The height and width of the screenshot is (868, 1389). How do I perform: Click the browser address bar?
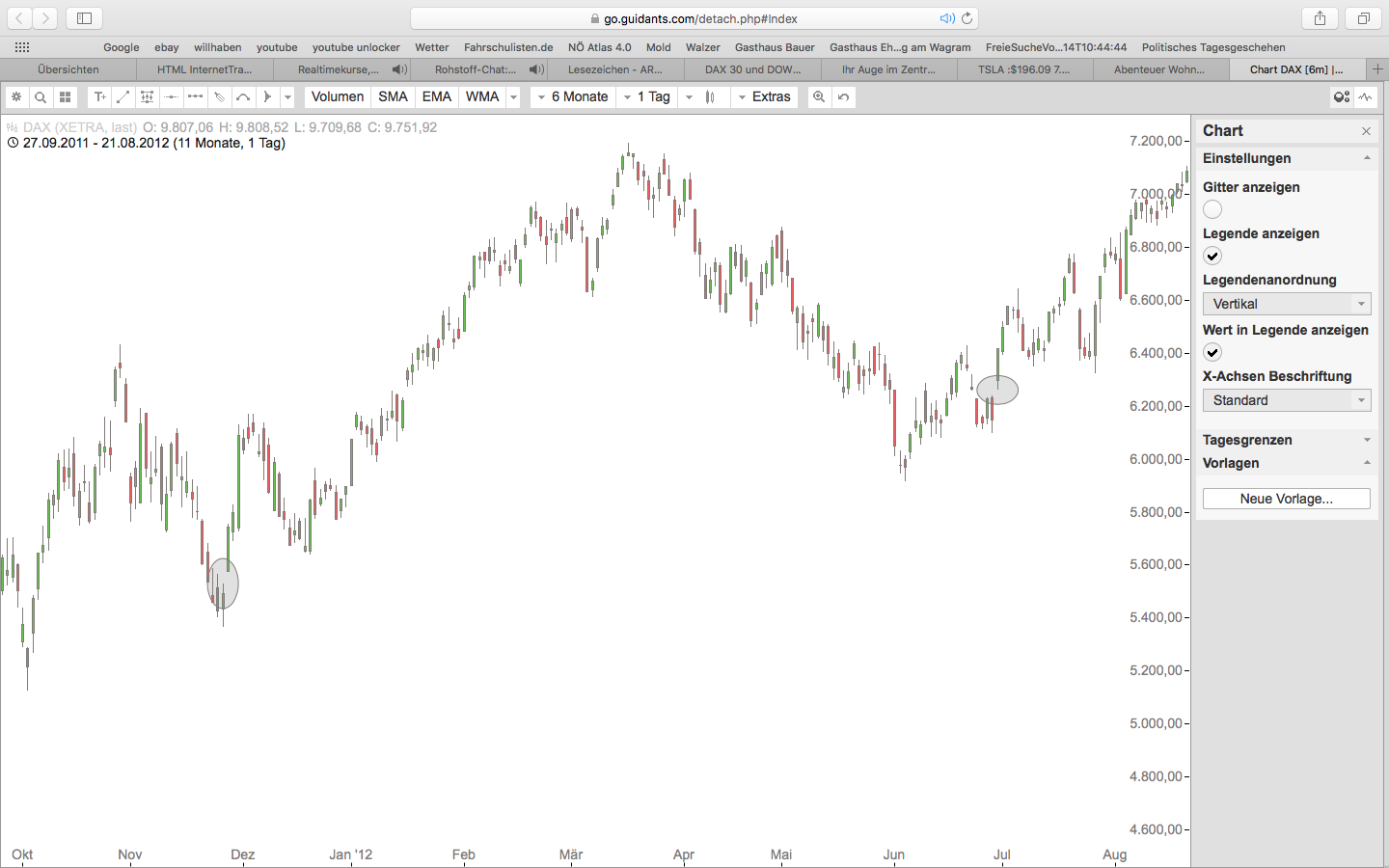694,16
